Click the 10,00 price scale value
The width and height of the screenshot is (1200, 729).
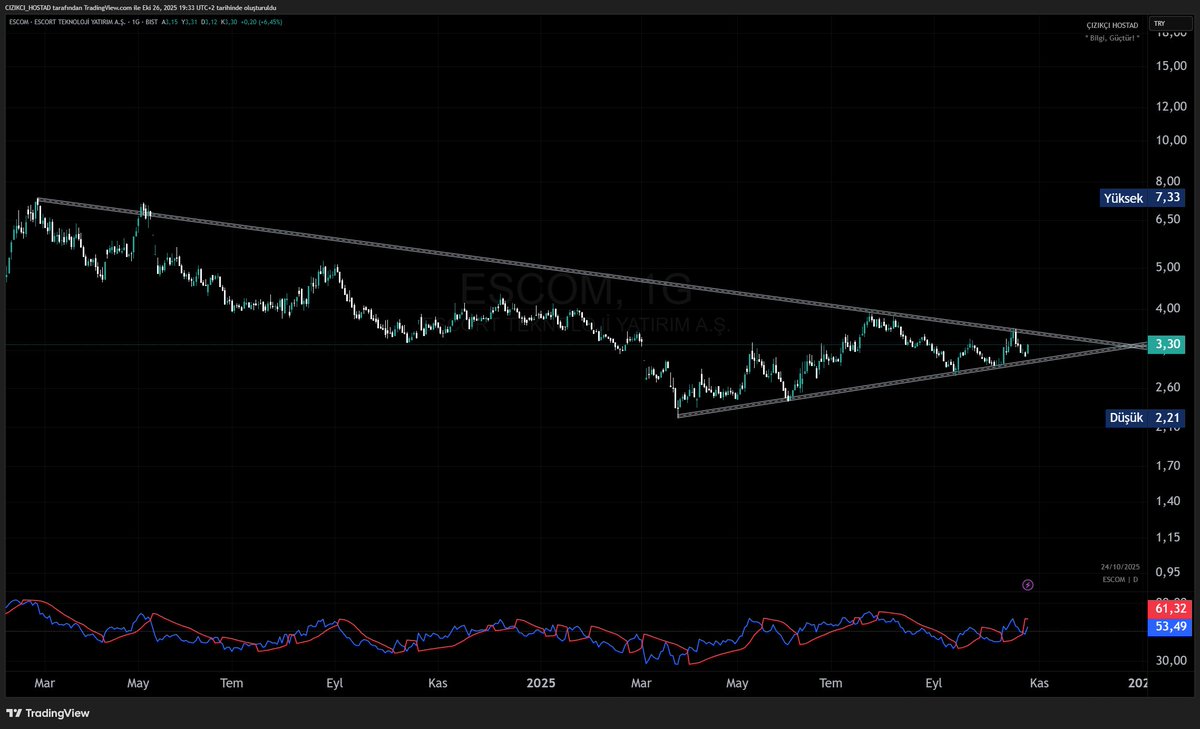tap(1171, 140)
